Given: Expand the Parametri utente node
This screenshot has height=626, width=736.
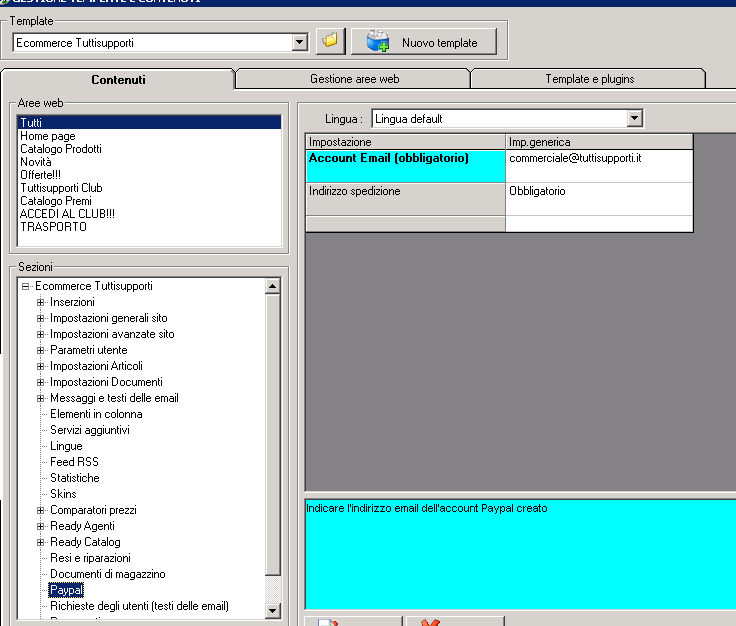Looking at the screenshot, I should (x=40, y=350).
